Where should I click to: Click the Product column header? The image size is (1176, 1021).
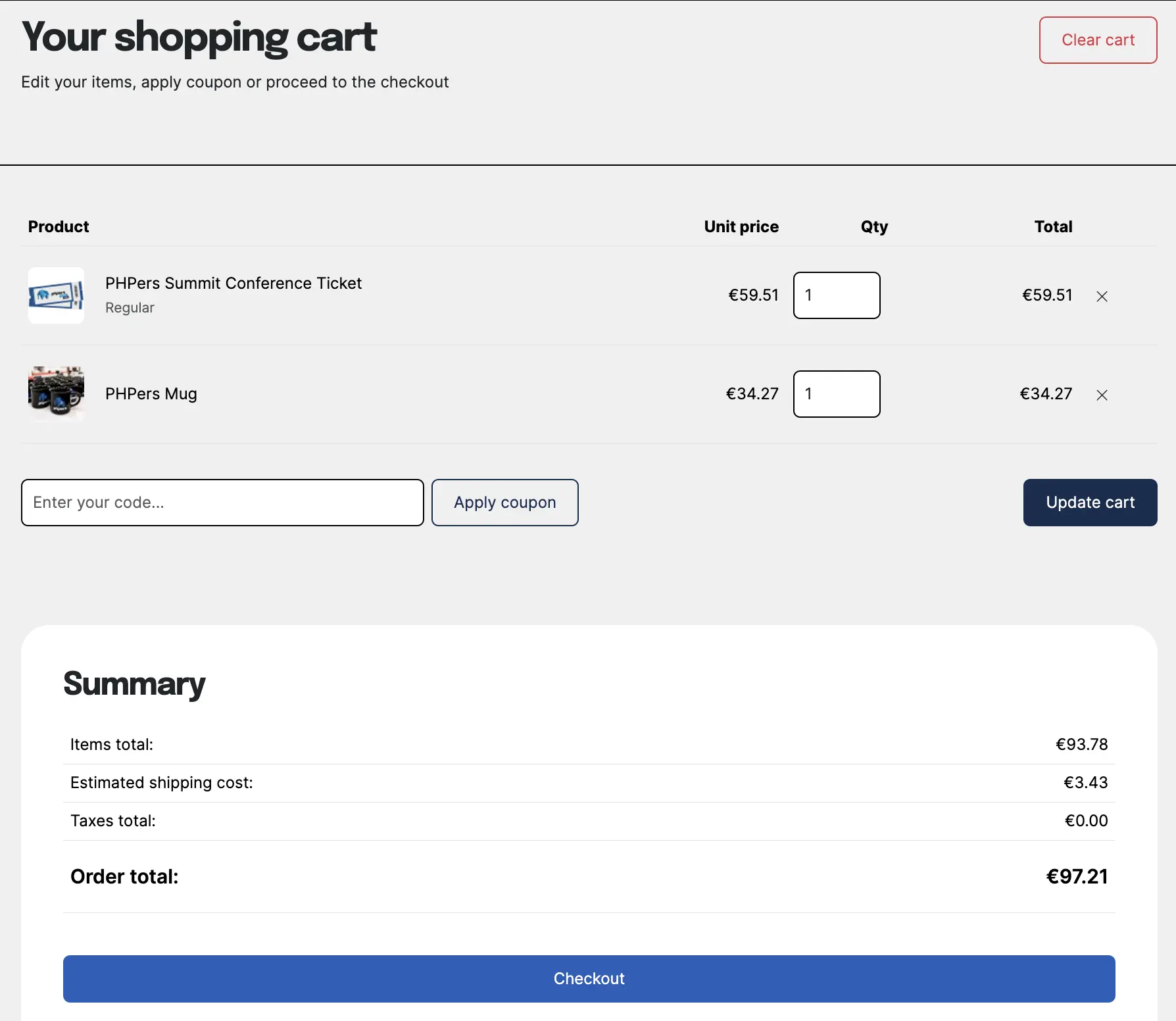(59, 227)
